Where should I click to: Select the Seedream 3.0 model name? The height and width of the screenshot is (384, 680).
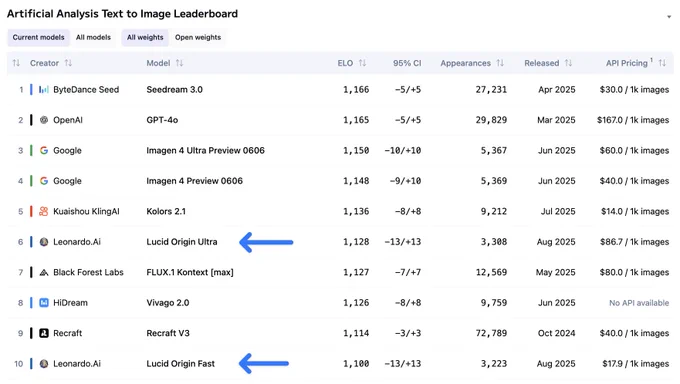(x=174, y=90)
